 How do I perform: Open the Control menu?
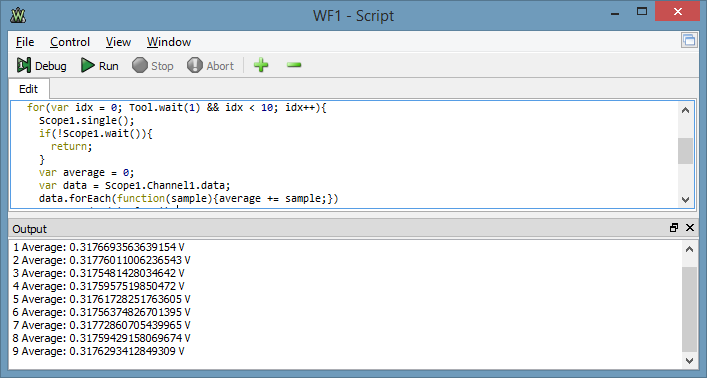pyautogui.click(x=70, y=42)
